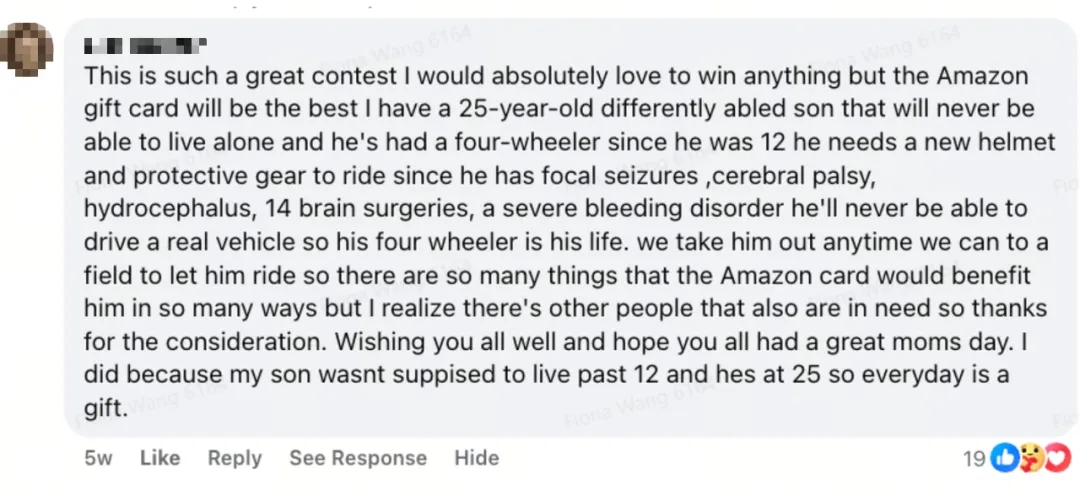Reply to the comment

[x=234, y=458]
